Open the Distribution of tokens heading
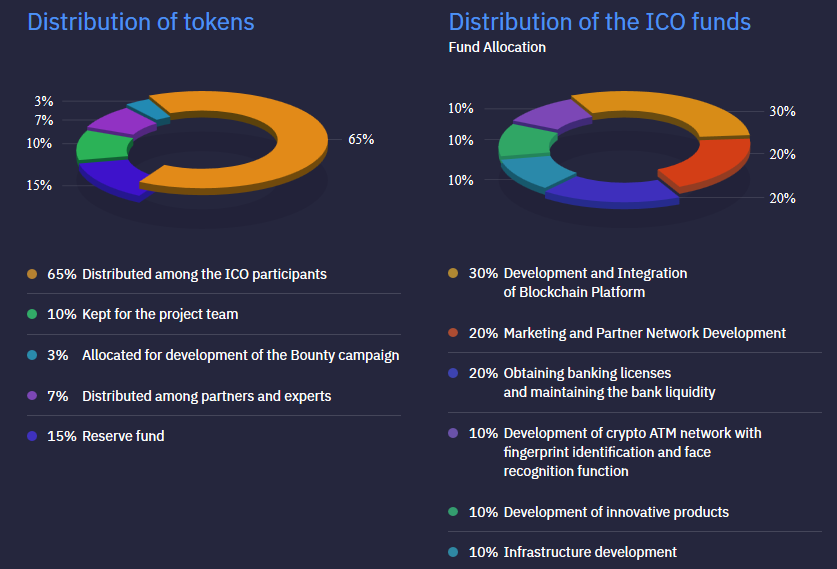 click(141, 21)
